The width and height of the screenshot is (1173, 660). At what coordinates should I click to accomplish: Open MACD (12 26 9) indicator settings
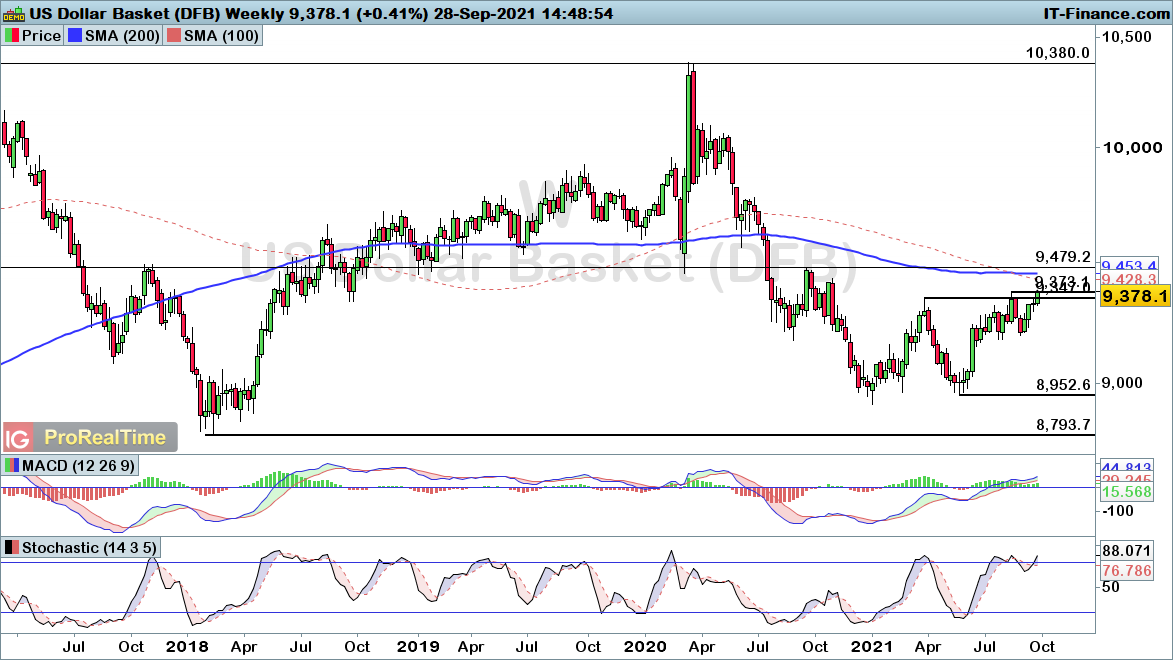tap(79, 465)
